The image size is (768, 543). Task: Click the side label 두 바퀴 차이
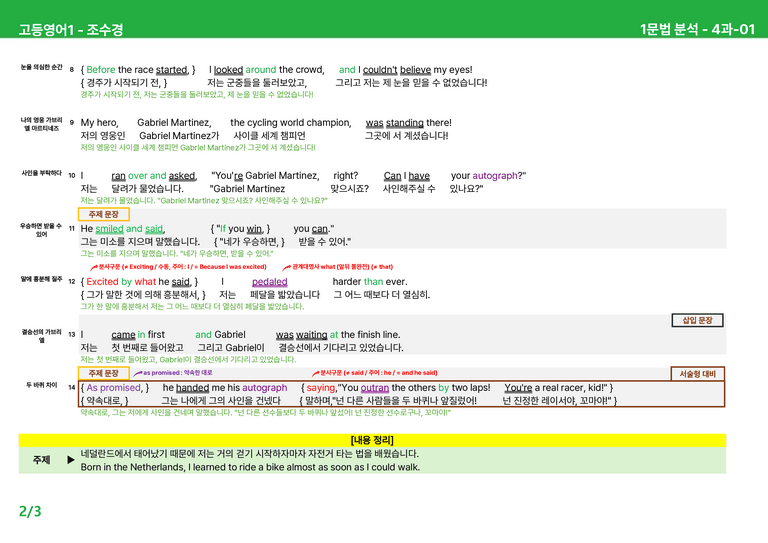tap(42, 385)
